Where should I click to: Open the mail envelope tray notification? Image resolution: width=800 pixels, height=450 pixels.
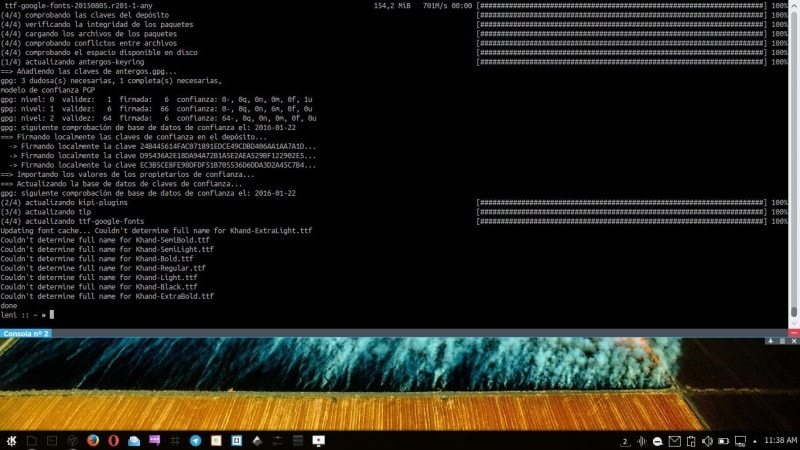pyautogui.click(x=673, y=441)
